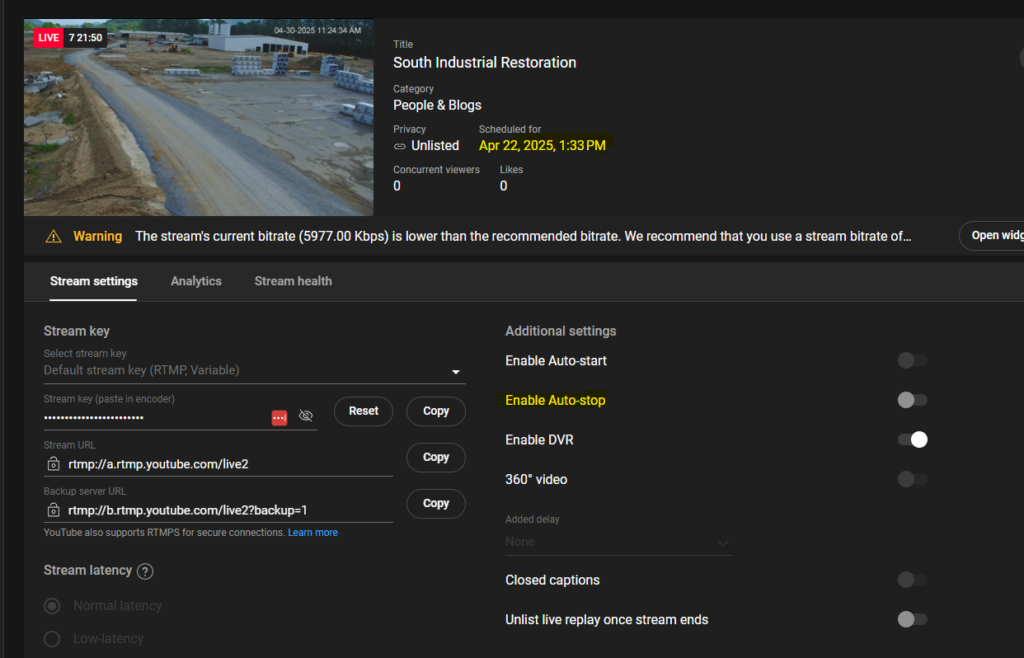
Task: Disable the Enable DVR switch
Action: 912,440
